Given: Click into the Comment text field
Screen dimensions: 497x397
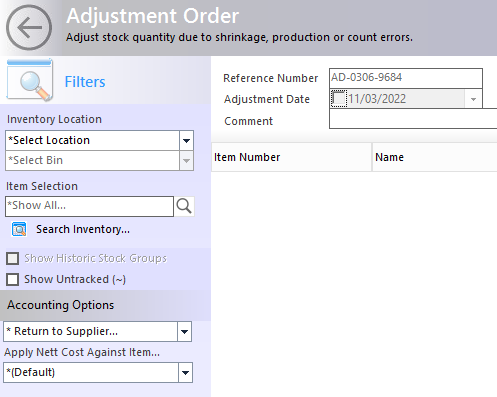Looking at the screenshot, I should click(413, 119).
